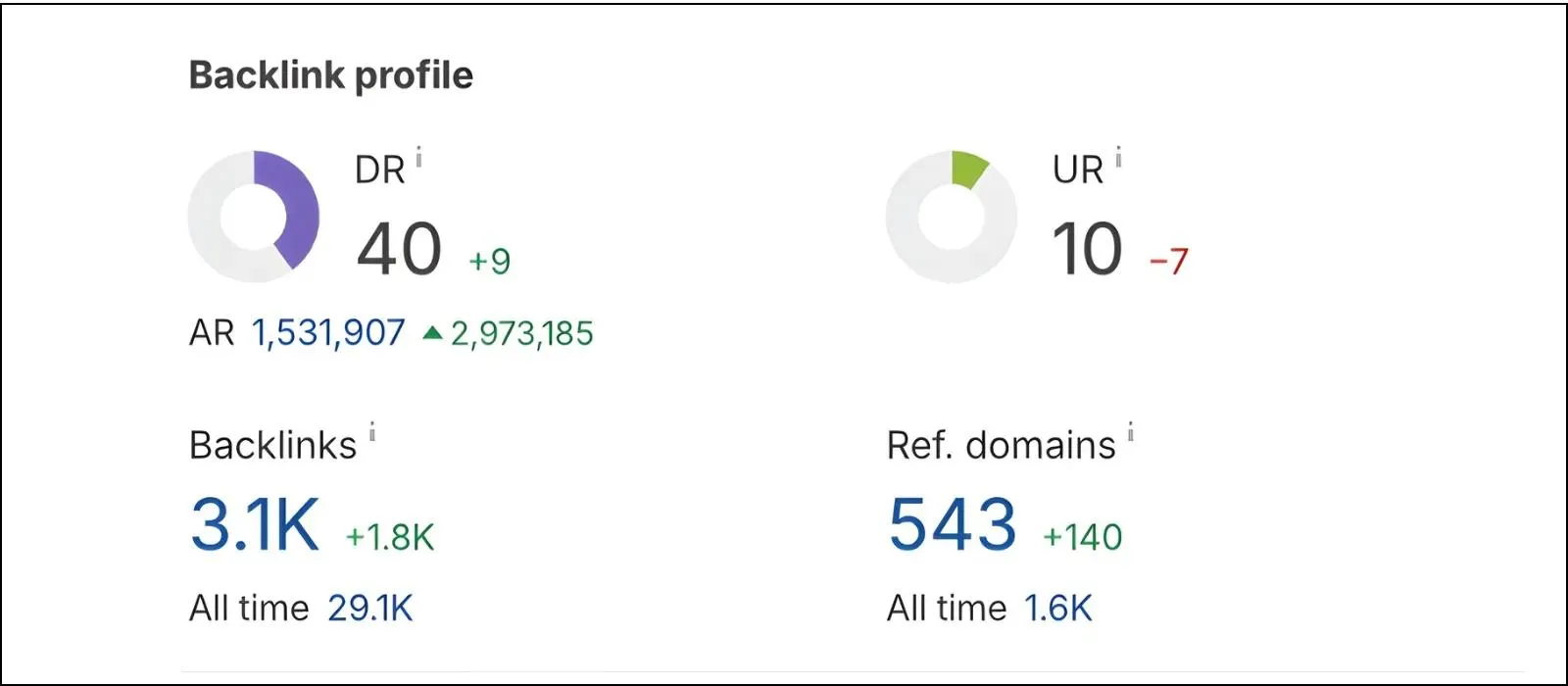The width and height of the screenshot is (1568, 686).
Task: Click the green AR up-arrow triangle
Action: [x=432, y=333]
